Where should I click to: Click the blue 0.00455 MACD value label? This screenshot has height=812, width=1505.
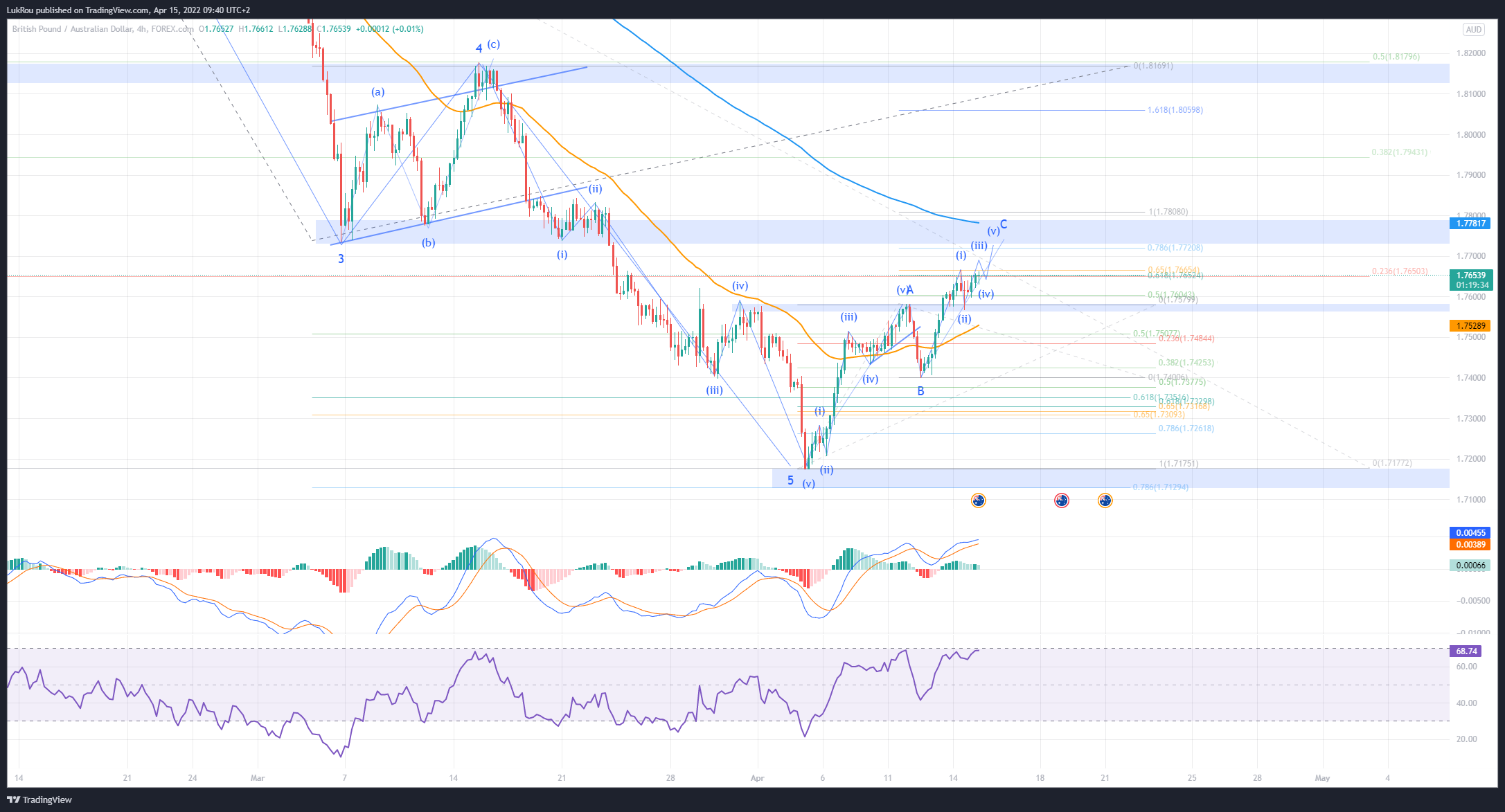[1470, 533]
